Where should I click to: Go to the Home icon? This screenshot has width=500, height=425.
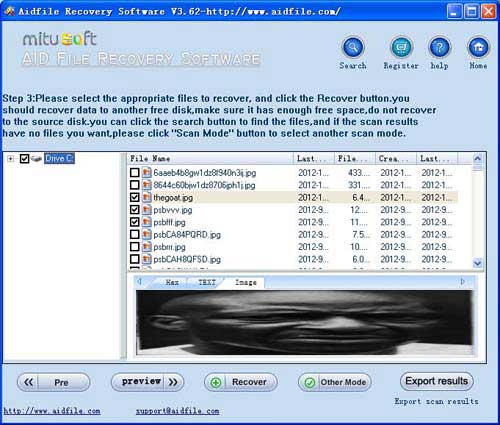478,48
